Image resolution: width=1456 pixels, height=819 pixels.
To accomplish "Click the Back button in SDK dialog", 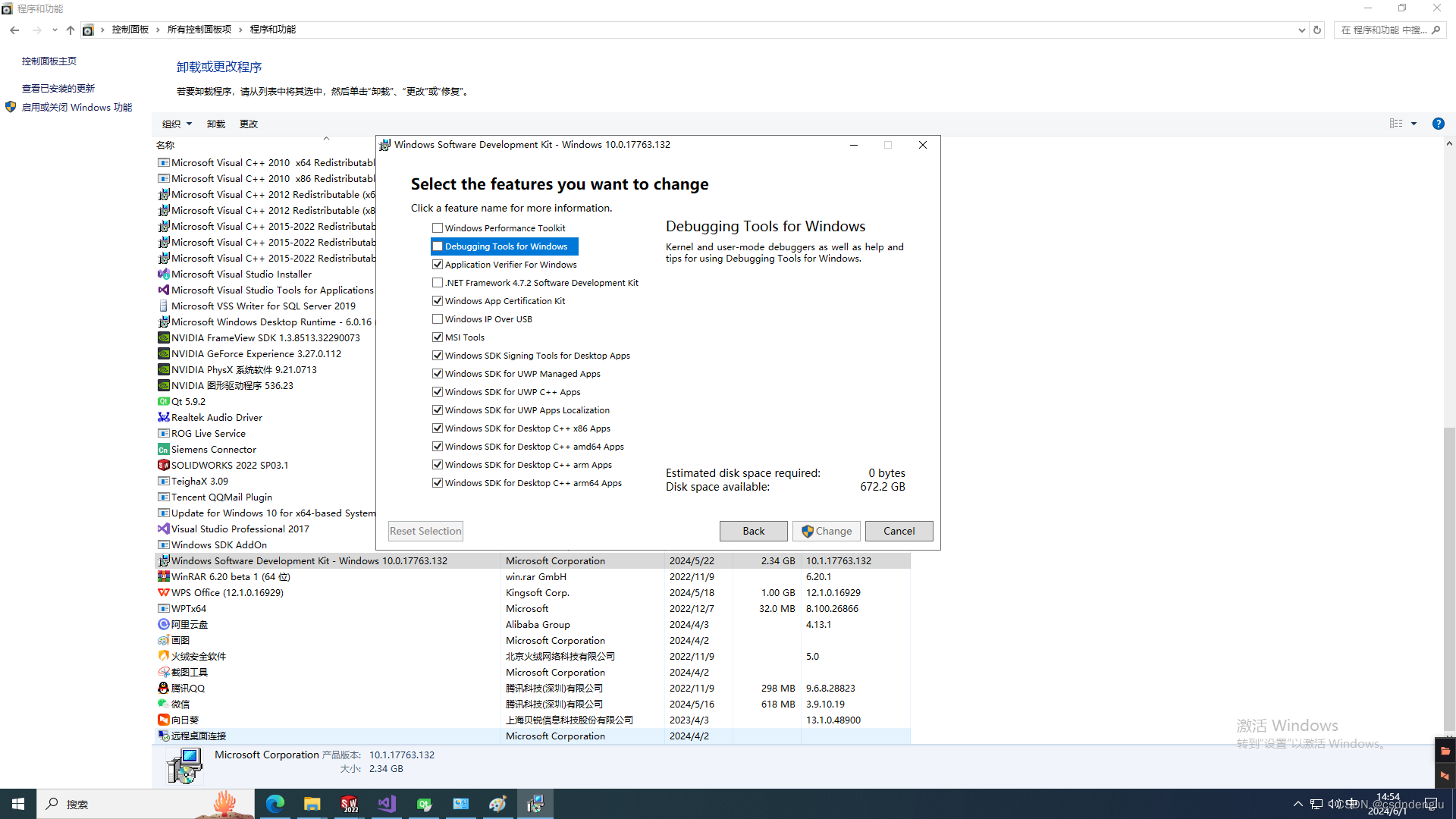I will [753, 531].
